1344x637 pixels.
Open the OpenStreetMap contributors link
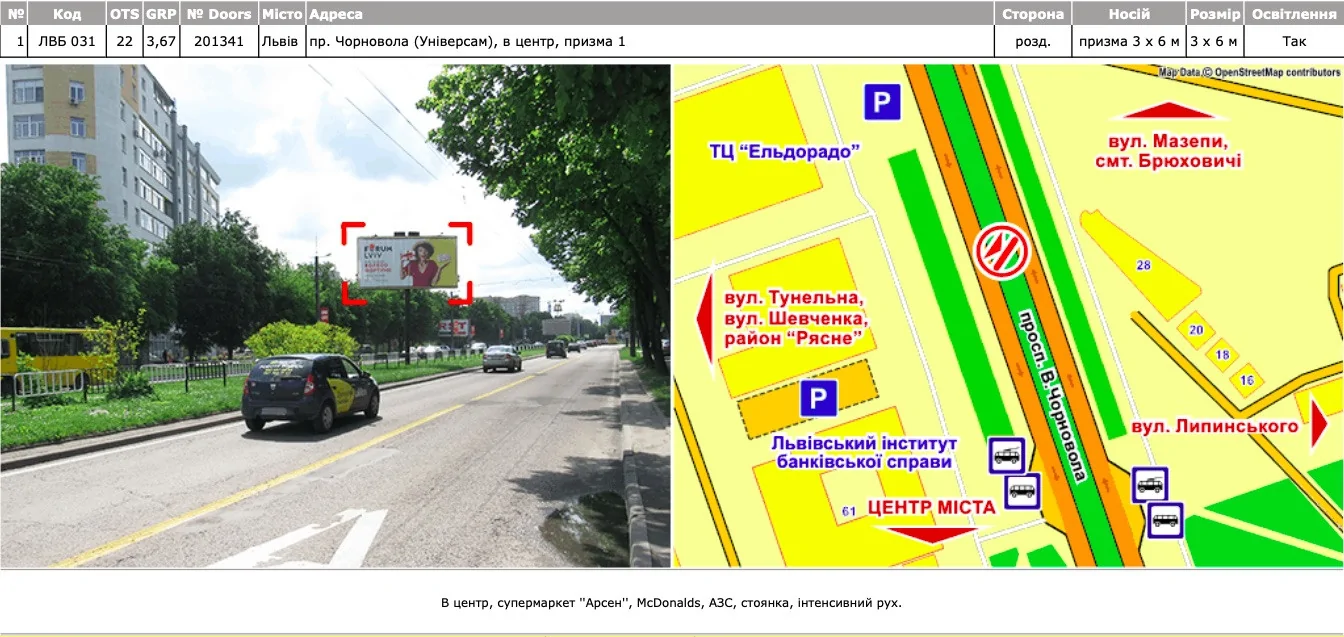click(1276, 72)
